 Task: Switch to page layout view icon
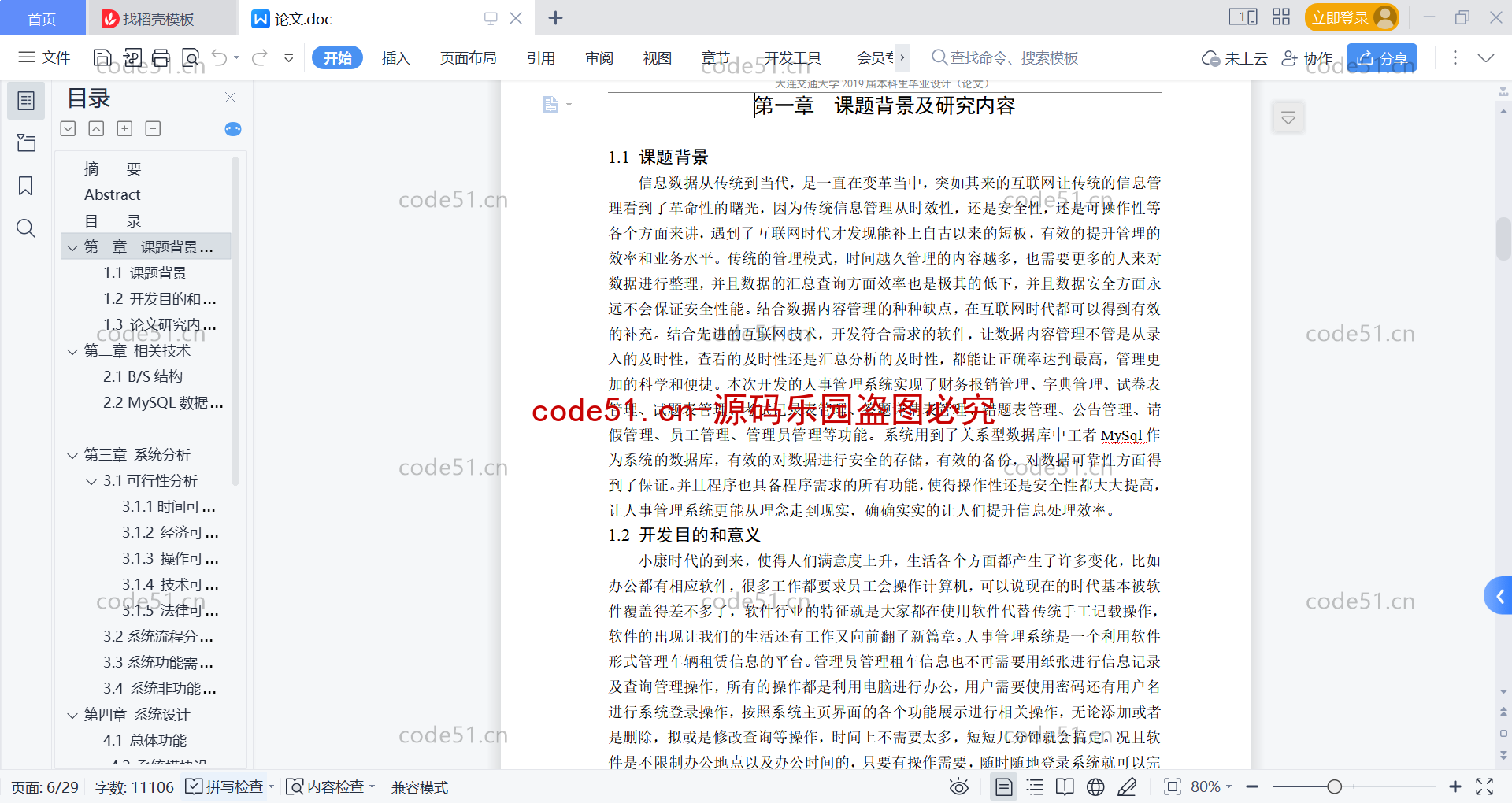pos(1003,786)
